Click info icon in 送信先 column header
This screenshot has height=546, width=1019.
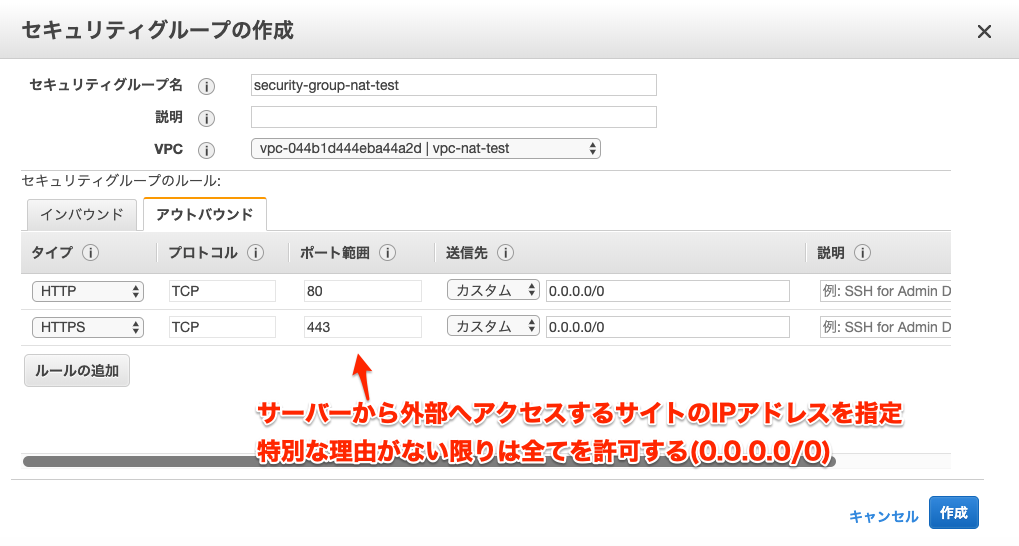(505, 253)
